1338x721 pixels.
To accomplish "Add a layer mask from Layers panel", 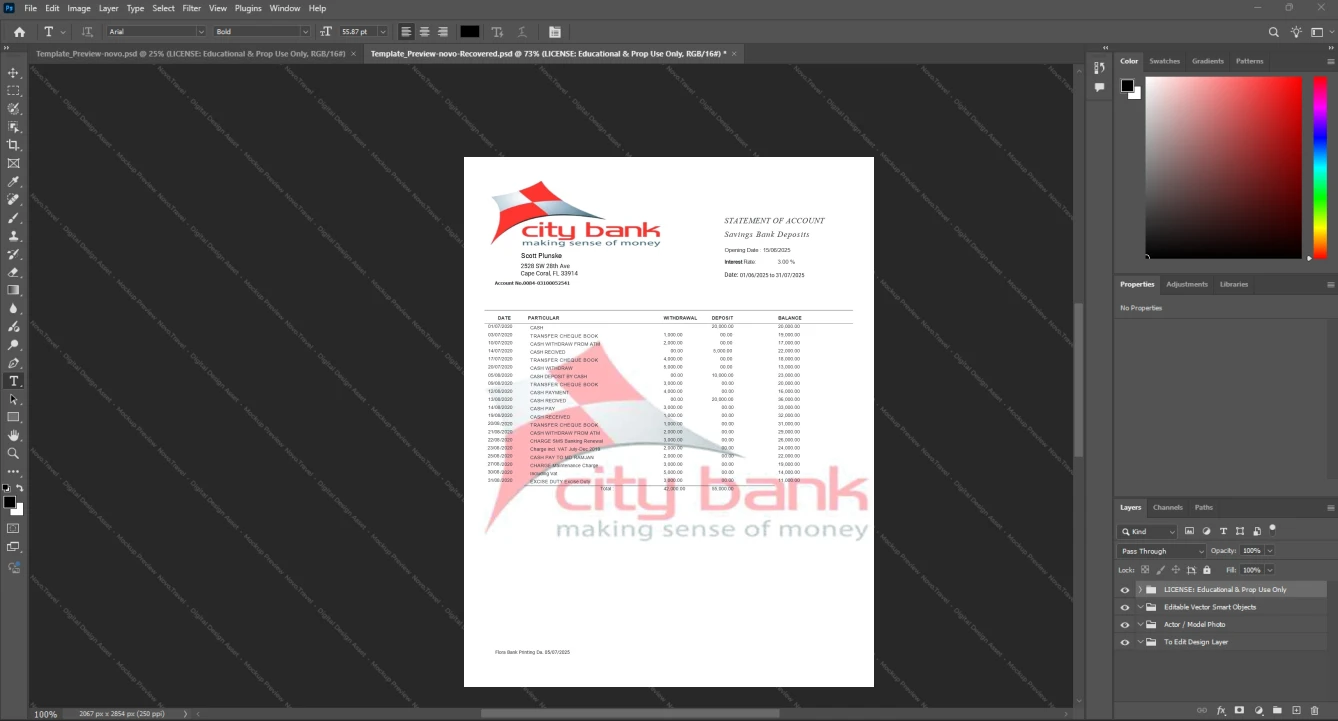I will 1240,710.
